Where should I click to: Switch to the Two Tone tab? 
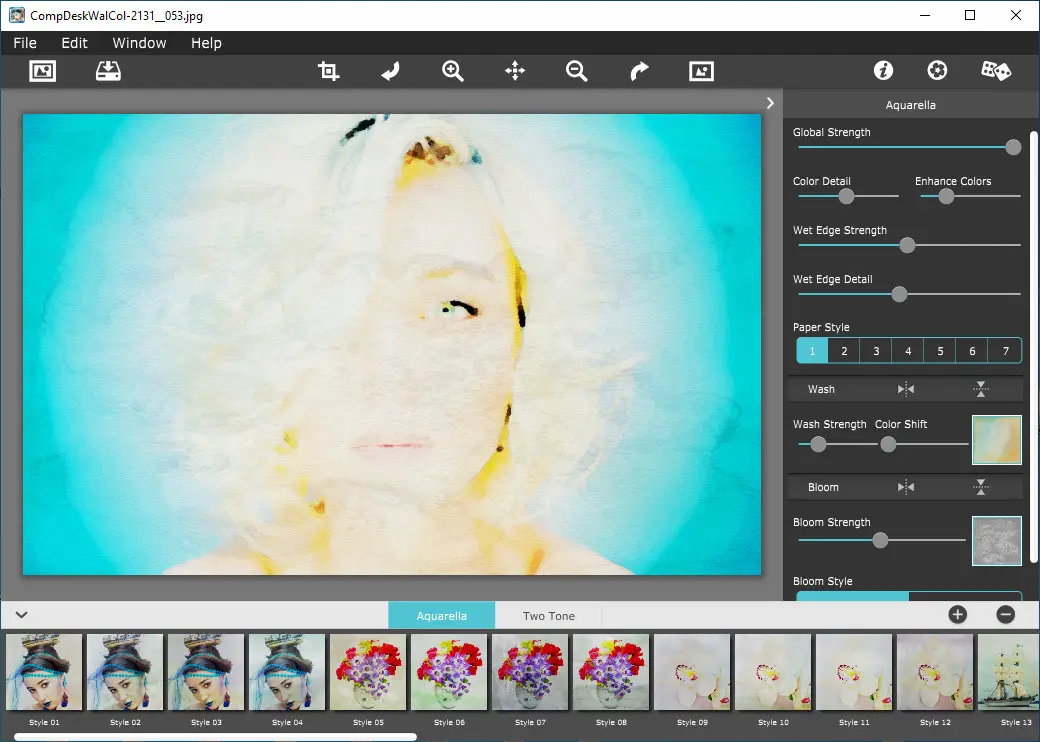(548, 616)
